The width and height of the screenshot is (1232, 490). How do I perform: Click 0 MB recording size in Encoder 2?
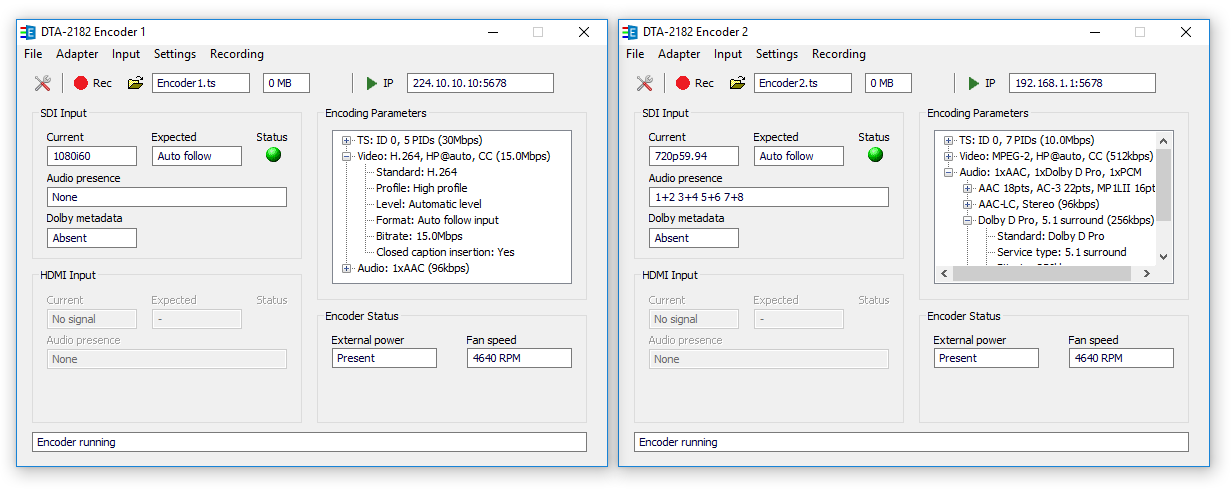click(889, 83)
